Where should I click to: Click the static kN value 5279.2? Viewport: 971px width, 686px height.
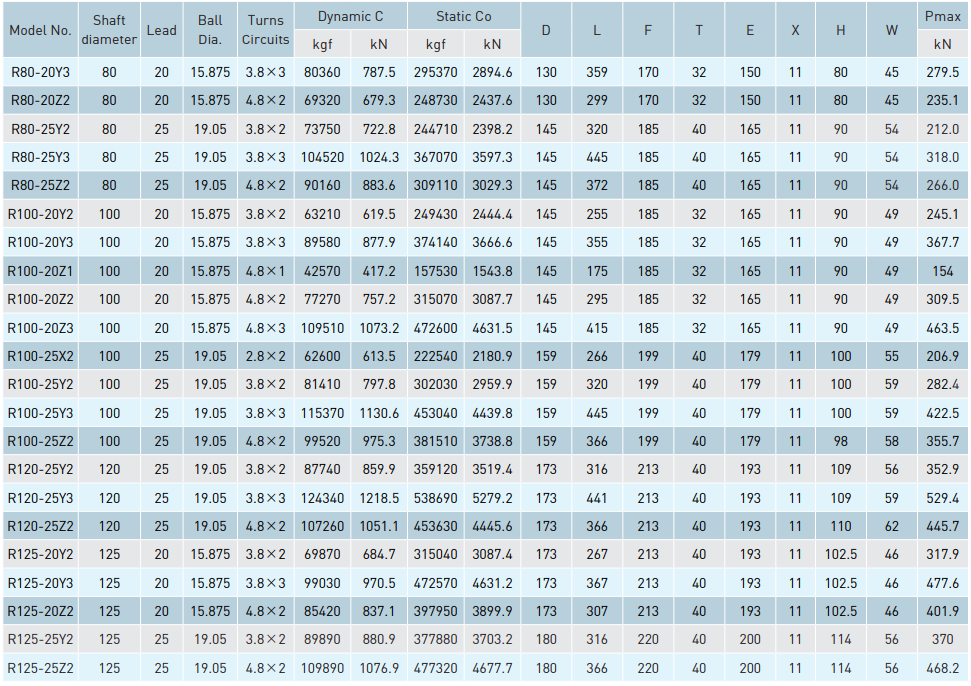click(492, 498)
